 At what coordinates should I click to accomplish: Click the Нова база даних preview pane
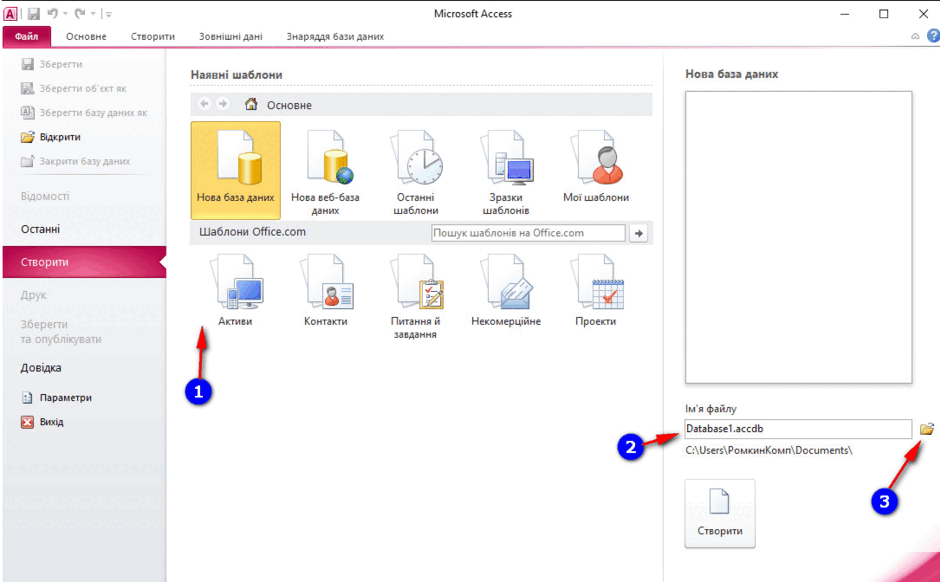pos(799,237)
